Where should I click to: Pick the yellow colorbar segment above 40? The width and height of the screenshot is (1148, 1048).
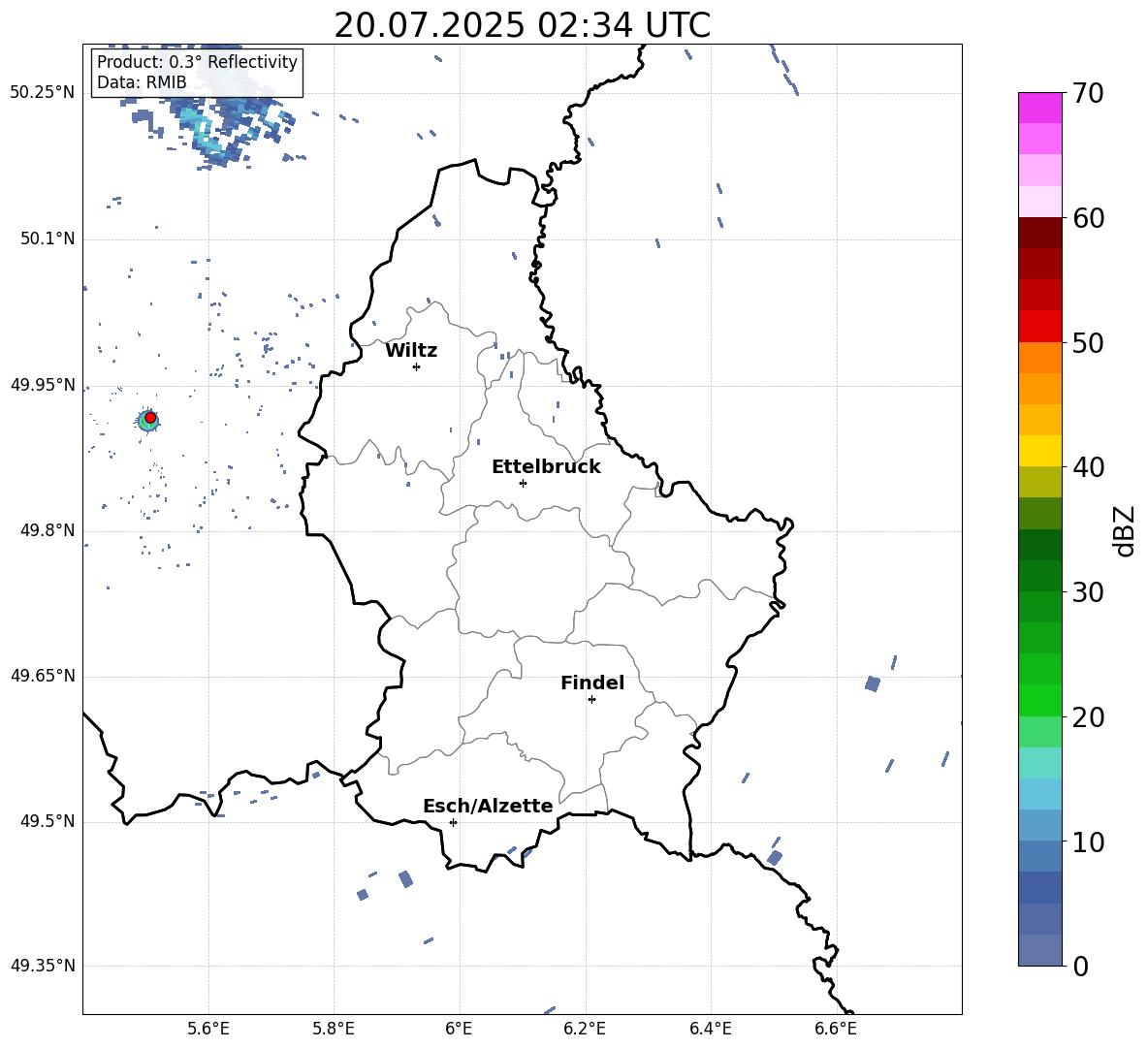pyautogui.click(x=1039, y=451)
